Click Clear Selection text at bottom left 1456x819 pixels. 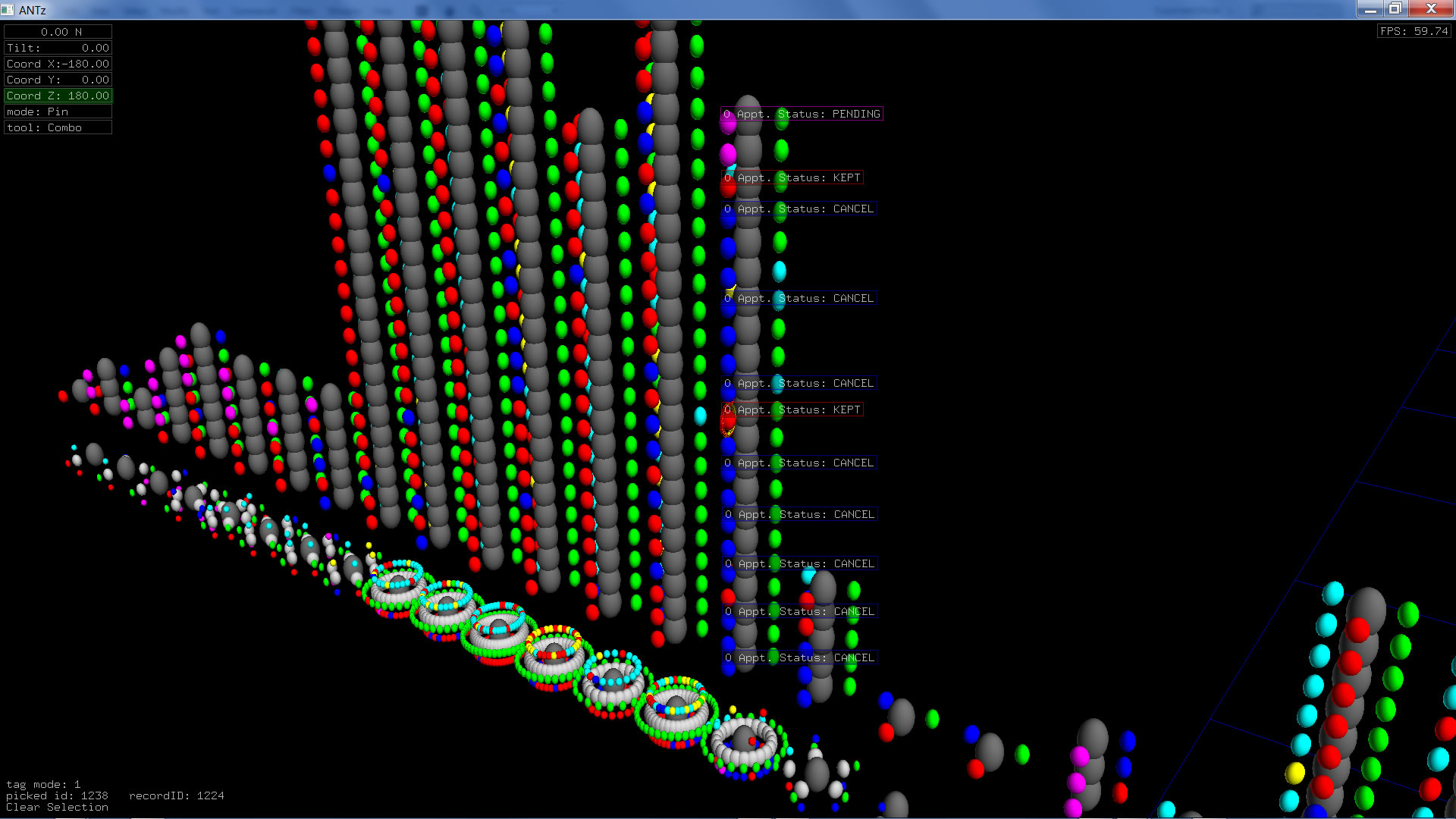click(x=57, y=808)
